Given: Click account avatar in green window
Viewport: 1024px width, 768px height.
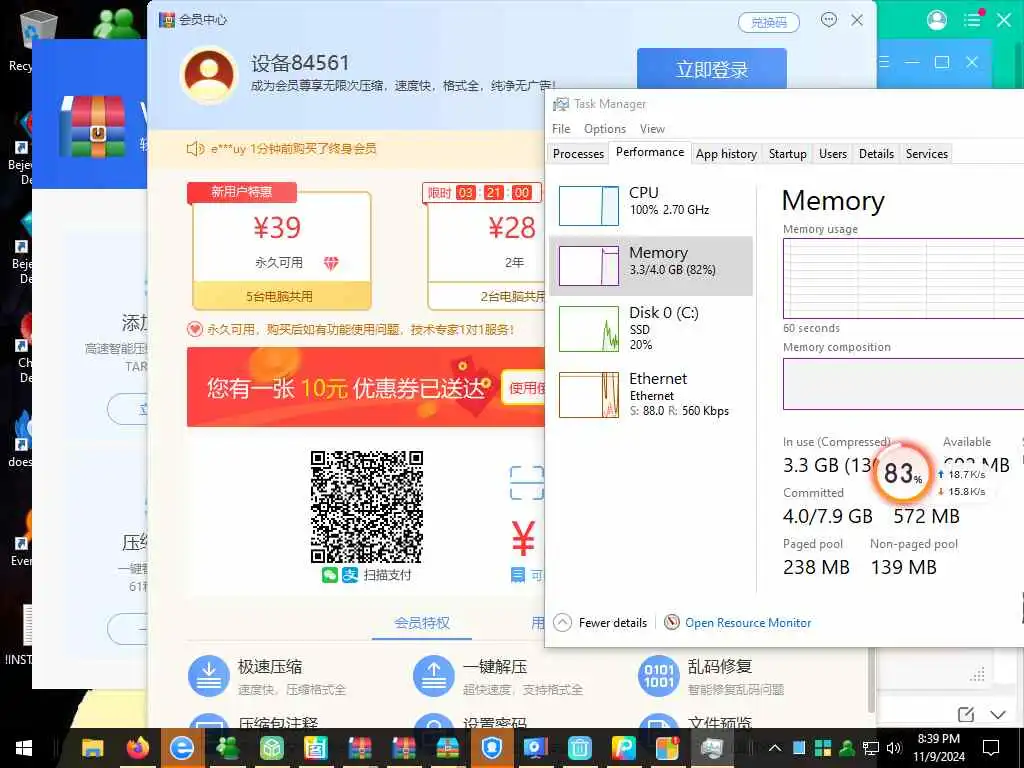Looking at the screenshot, I should [x=936, y=20].
